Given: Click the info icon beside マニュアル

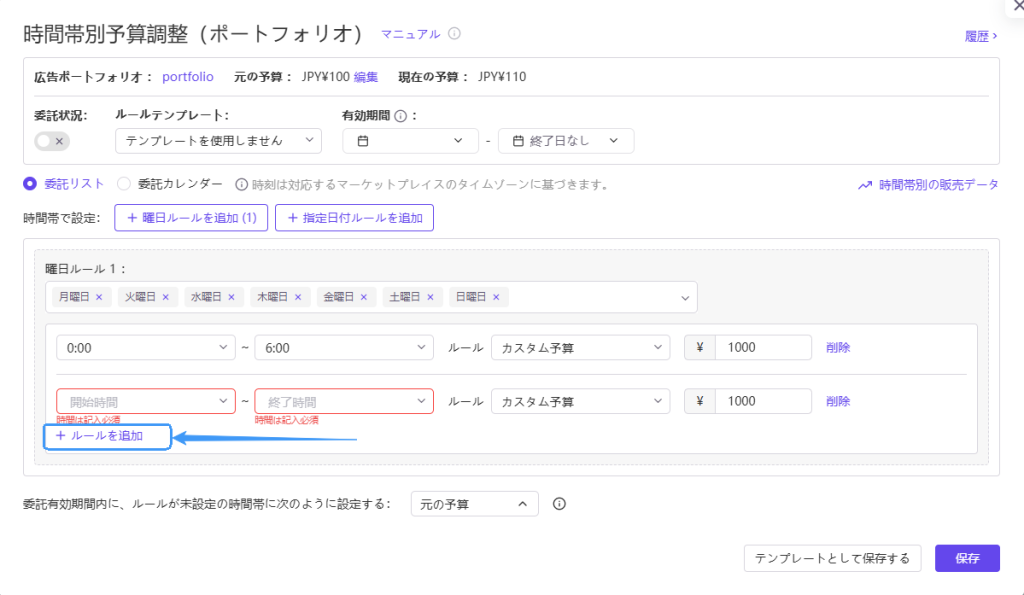Looking at the screenshot, I should (455, 33).
